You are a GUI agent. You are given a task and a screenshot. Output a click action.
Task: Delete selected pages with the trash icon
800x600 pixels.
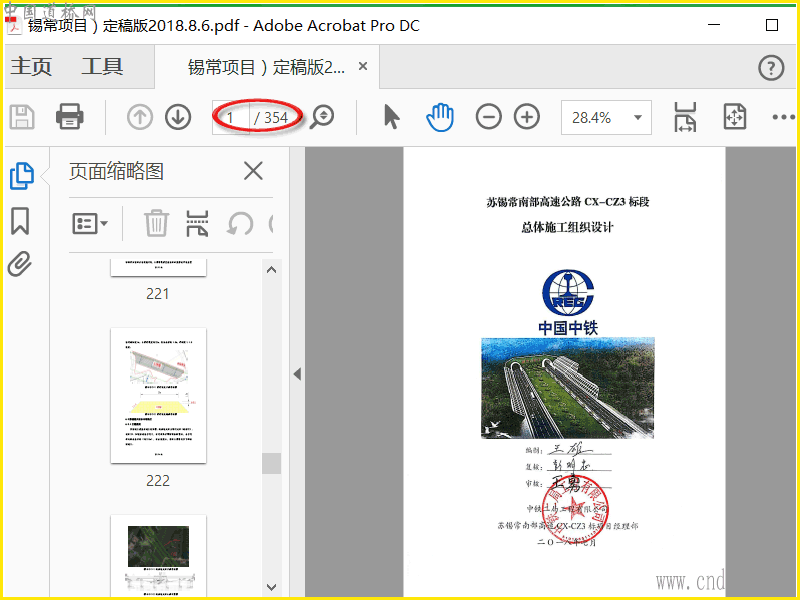156,223
